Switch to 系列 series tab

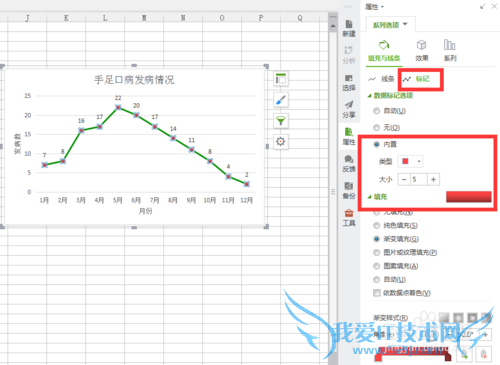[x=450, y=51]
